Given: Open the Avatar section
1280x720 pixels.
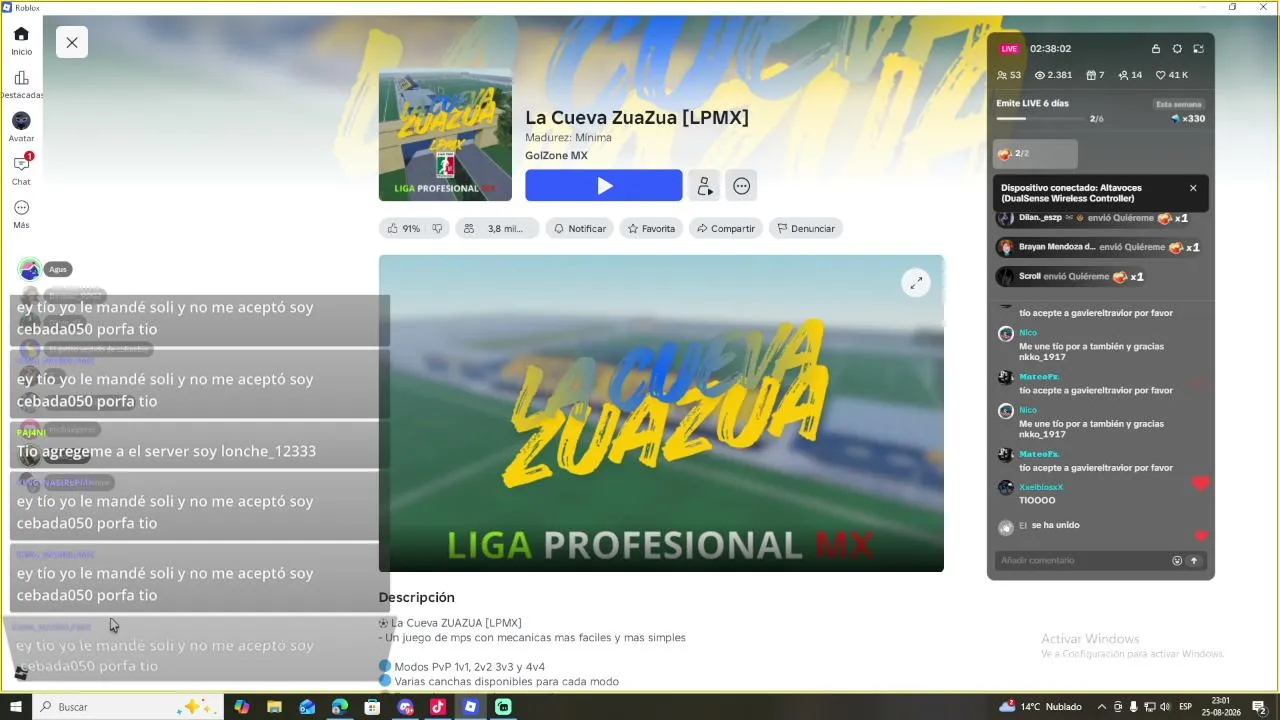Looking at the screenshot, I should coord(21,127).
